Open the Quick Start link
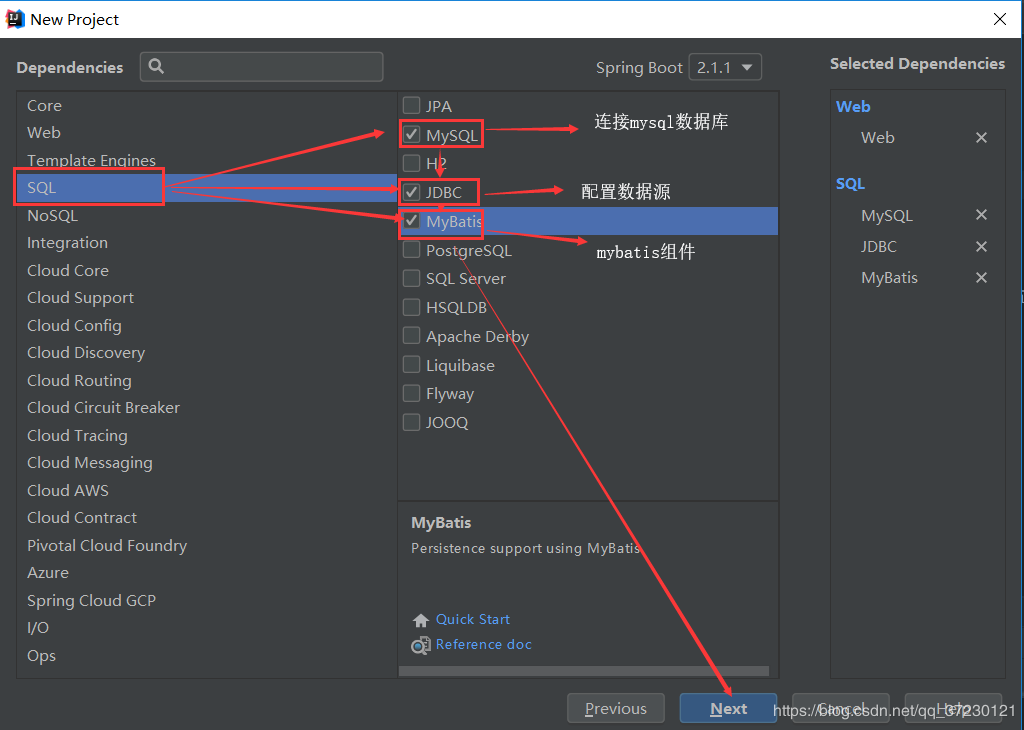This screenshot has height=730, width=1024. [473, 619]
